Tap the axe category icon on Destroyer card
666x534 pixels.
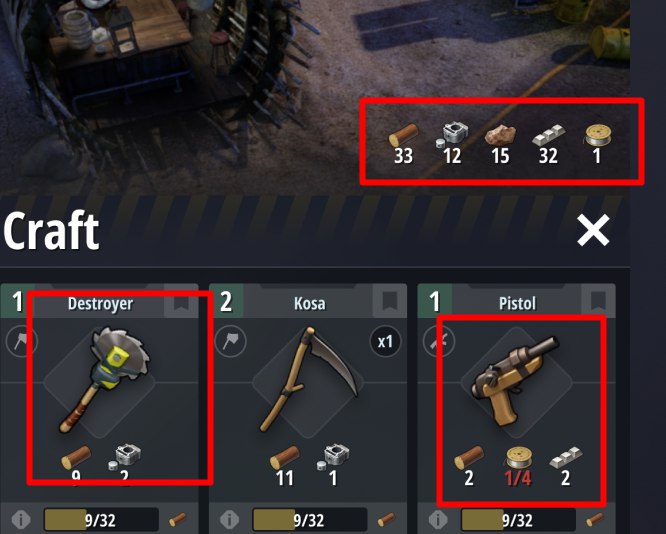pos(21,341)
